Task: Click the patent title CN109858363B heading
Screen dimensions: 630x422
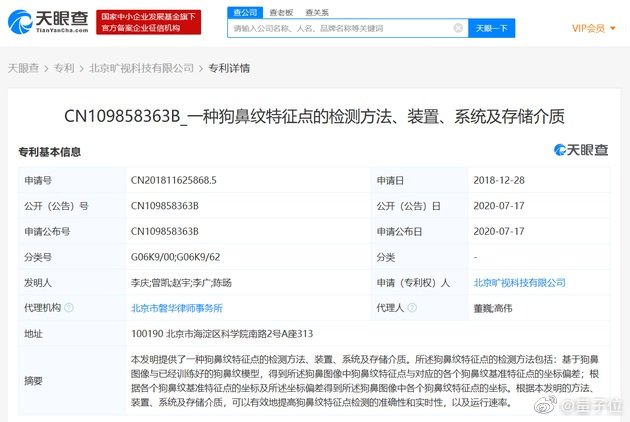Action: point(314,117)
